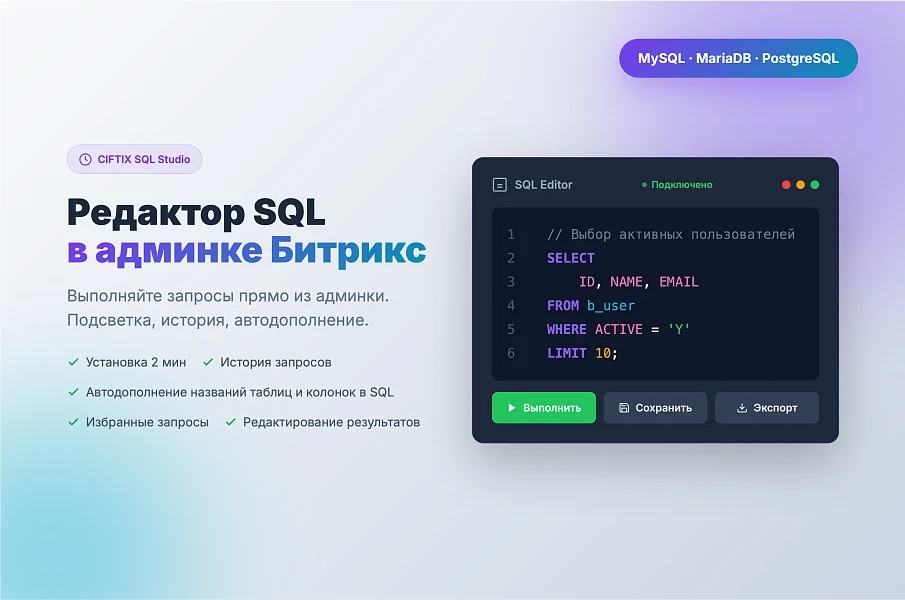Click the ACTIVE column on line 5
905x600 pixels.
pos(619,329)
